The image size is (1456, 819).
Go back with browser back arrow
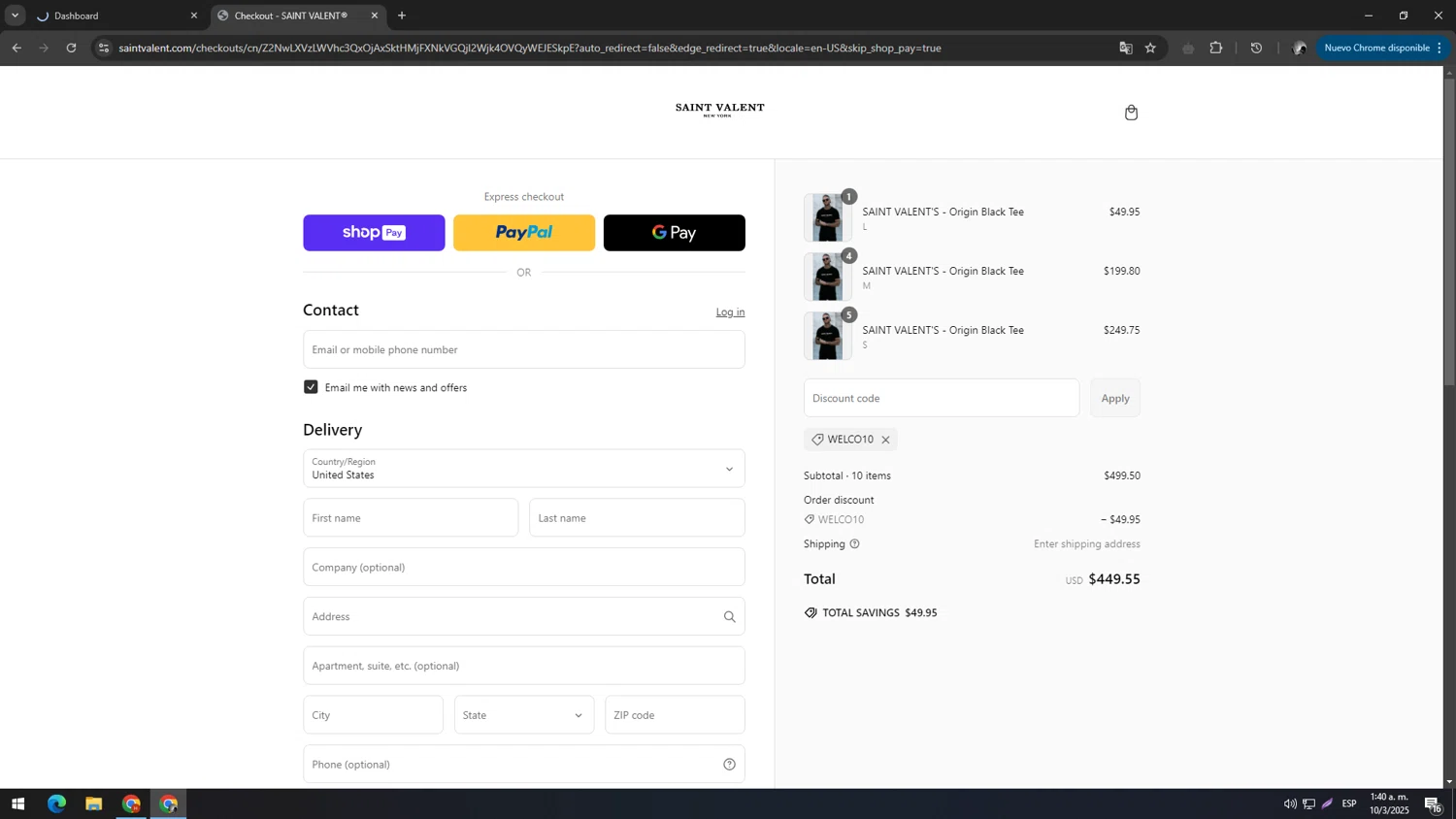tap(17, 48)
